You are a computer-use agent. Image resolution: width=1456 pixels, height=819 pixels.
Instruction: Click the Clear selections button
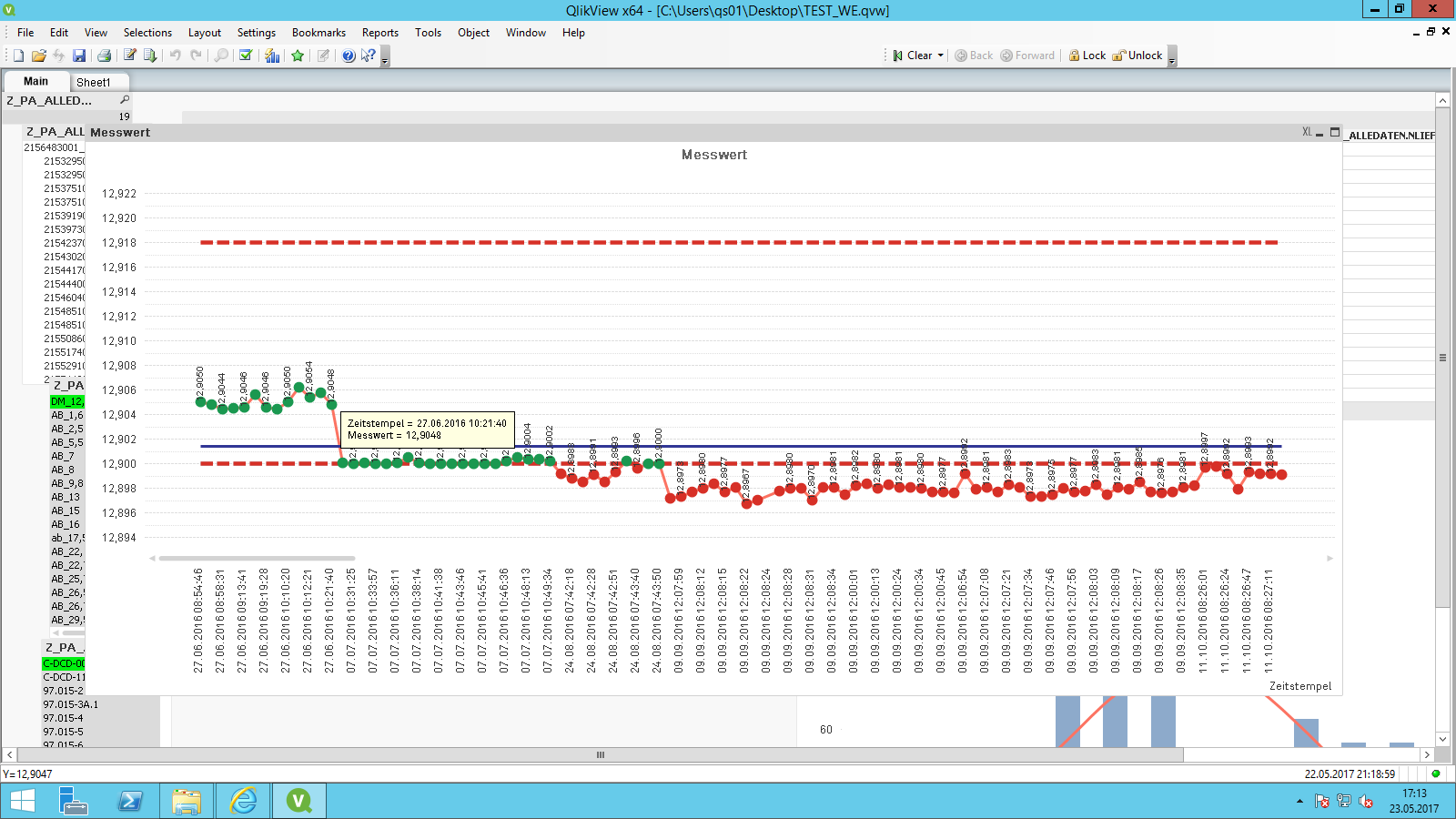913,56
